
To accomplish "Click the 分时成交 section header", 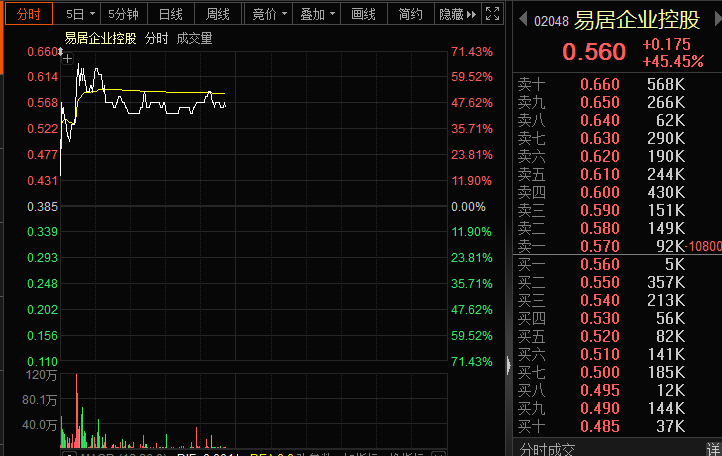I will (548, 448).
